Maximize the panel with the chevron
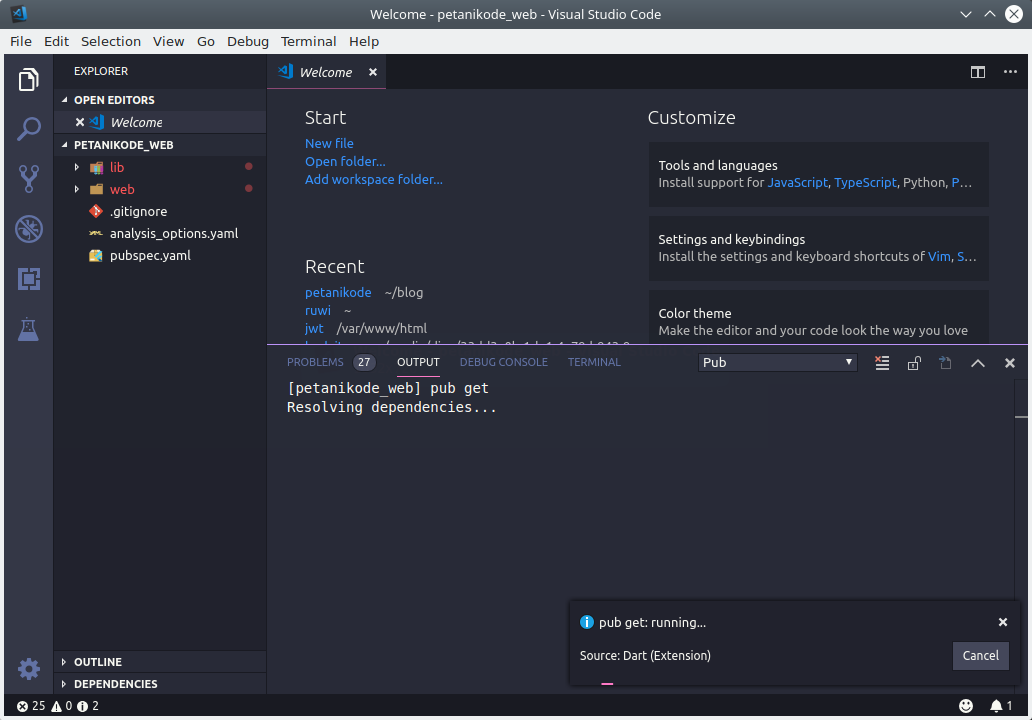The width and height of the screenshot is (1032, 720). (x=978, y=363)
